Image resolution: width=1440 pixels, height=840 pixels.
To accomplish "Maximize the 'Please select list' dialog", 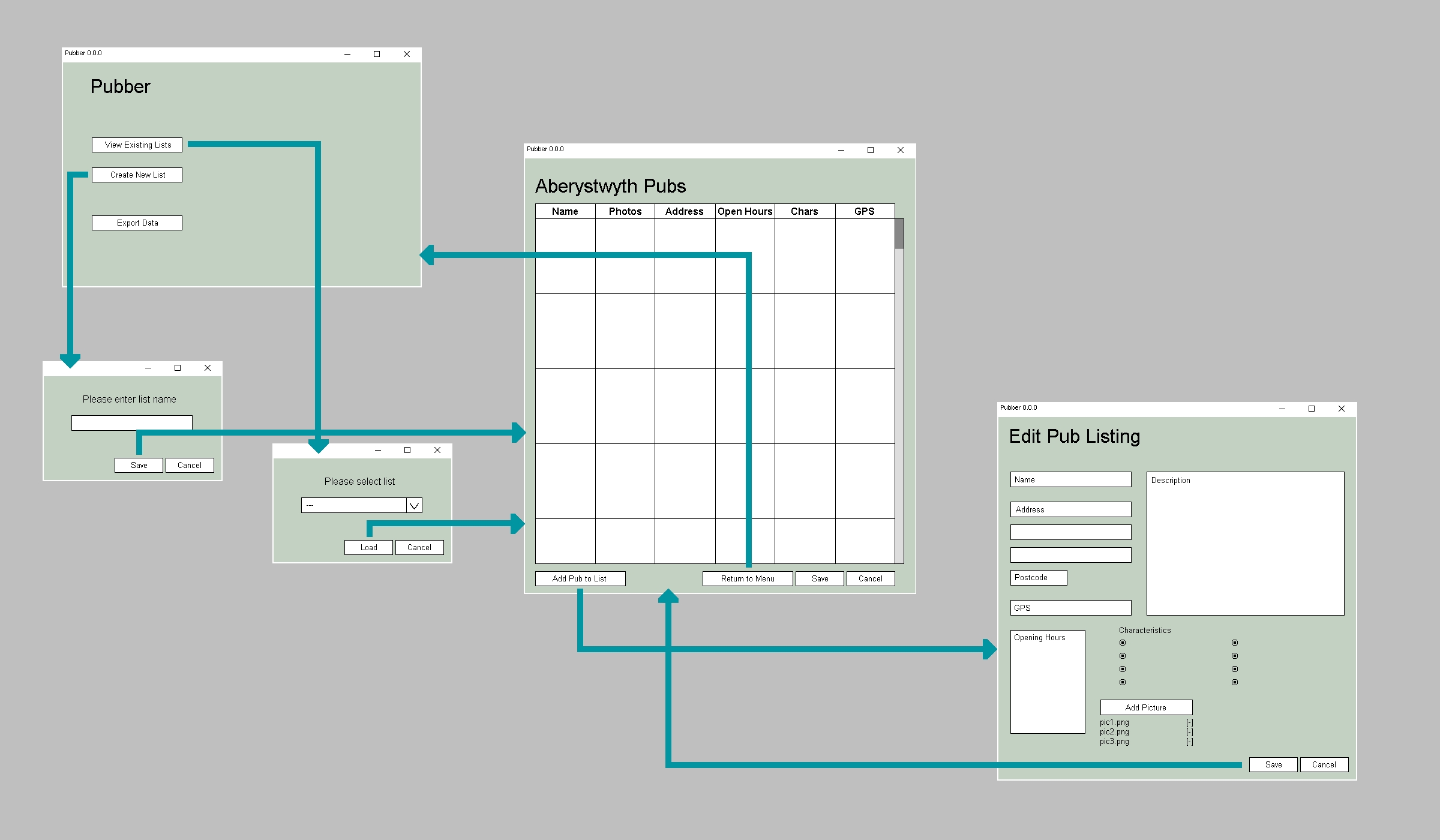I will (x=407, y=450).
